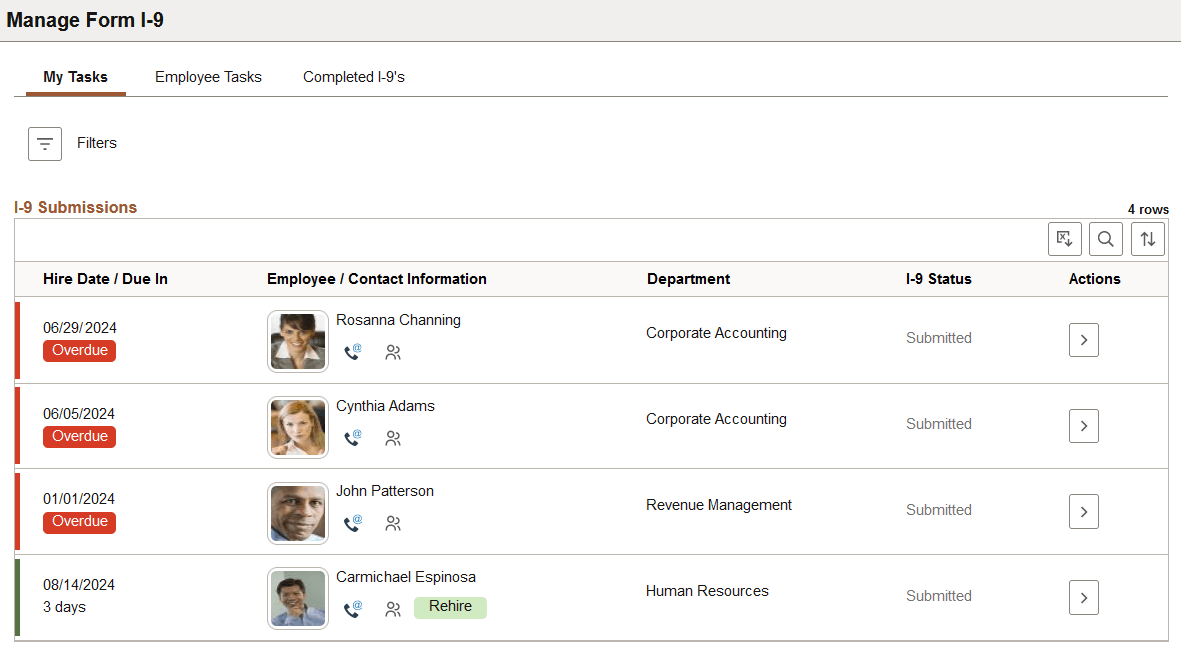This screenshot has width=1181, height=658.
Task: View Carmichael Espinosa's related persons
Action: [393, 608]
